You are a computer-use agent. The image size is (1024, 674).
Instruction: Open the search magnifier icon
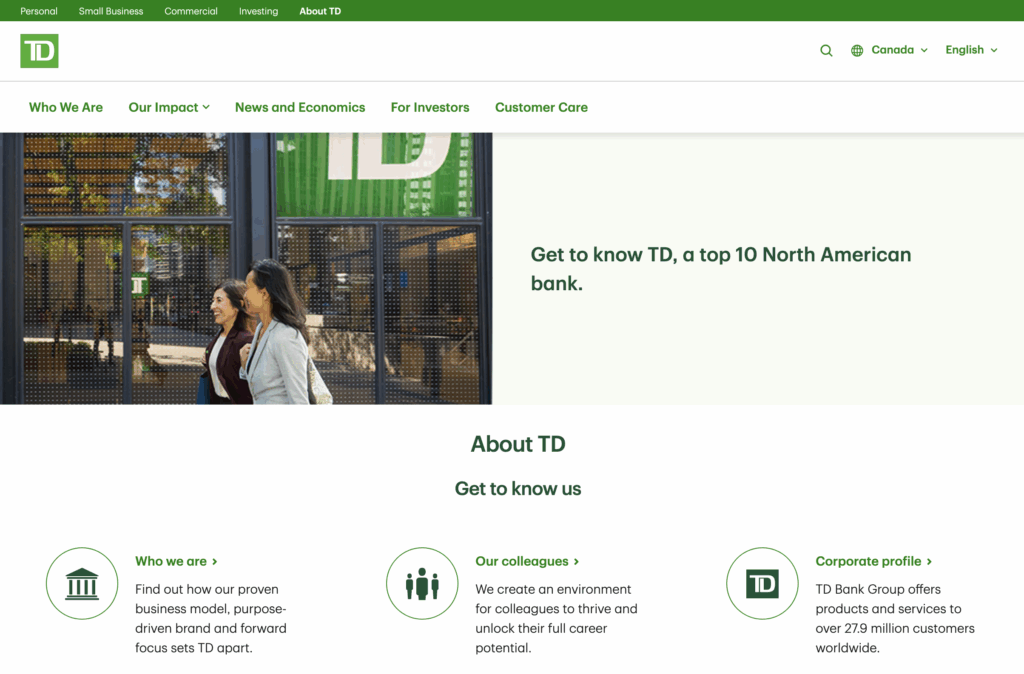point(826,50)
